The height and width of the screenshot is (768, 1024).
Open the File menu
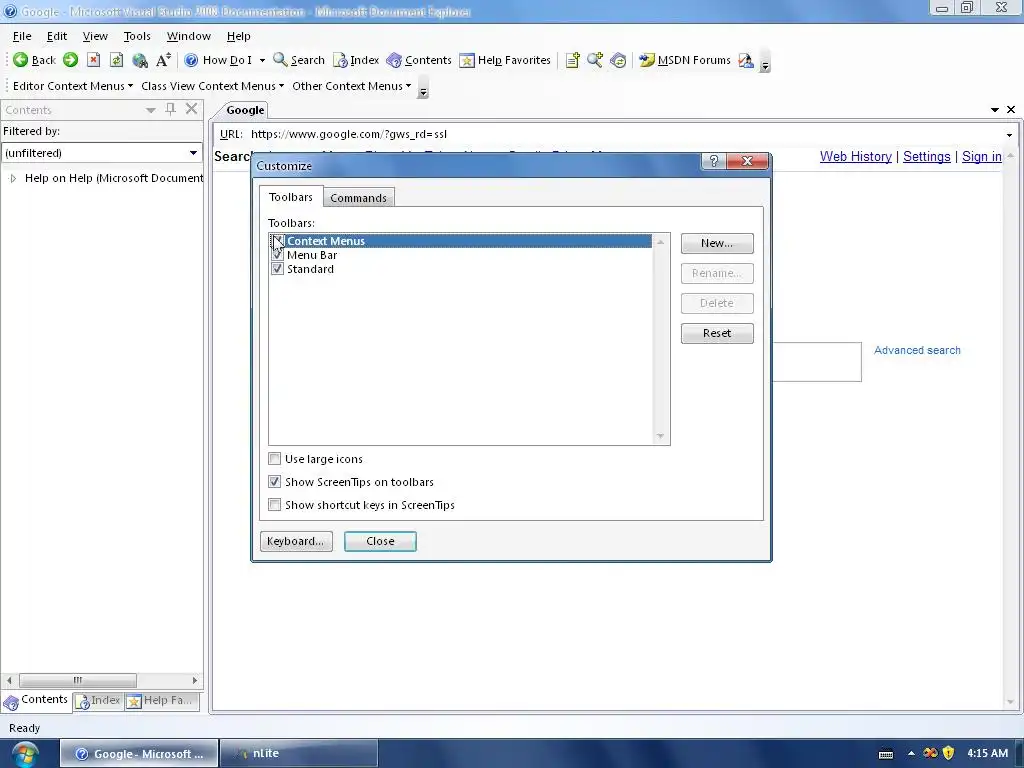coord(22,36)
